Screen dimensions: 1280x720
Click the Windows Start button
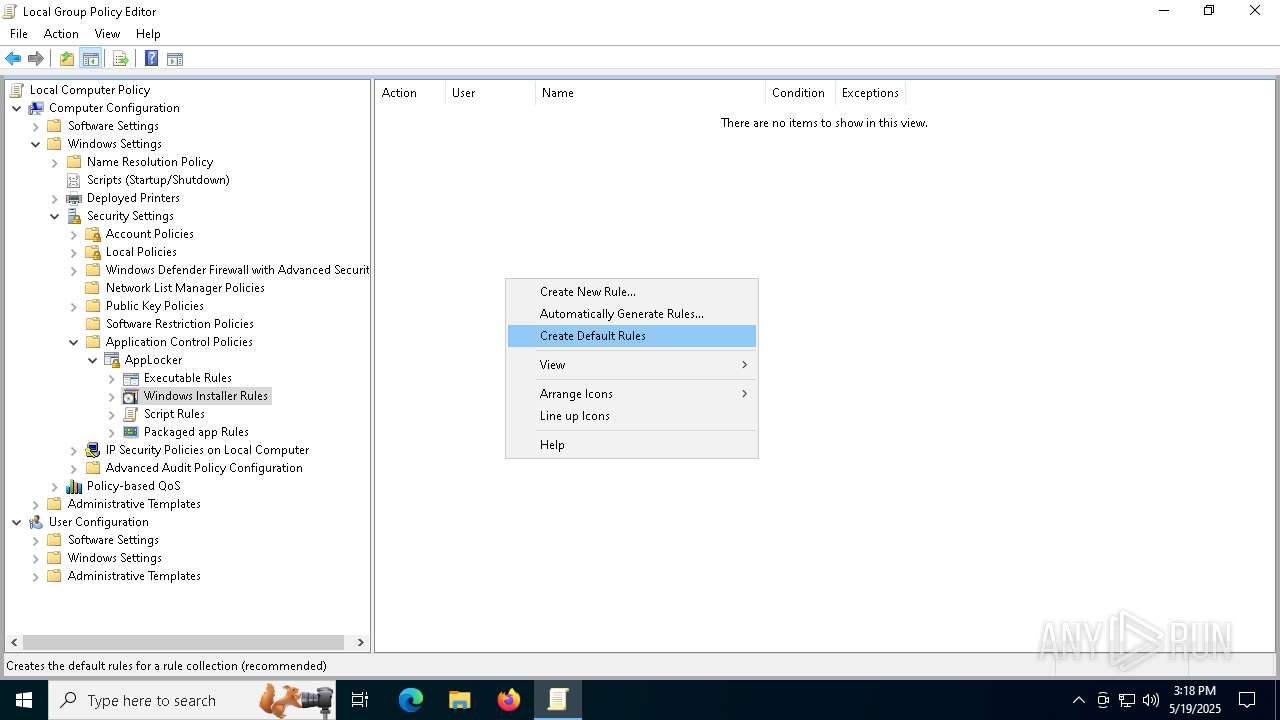tap(24, 700)
